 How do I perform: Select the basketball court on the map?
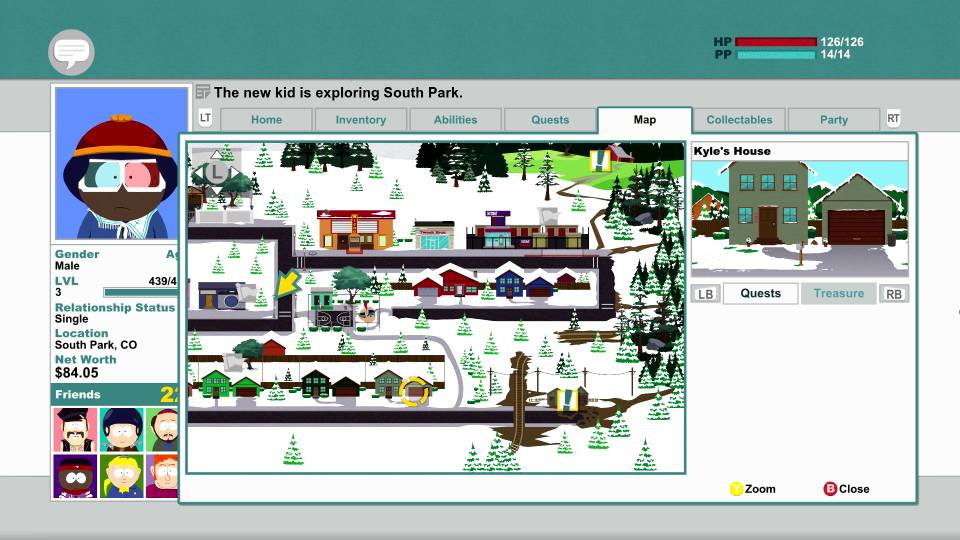point(333,320)
